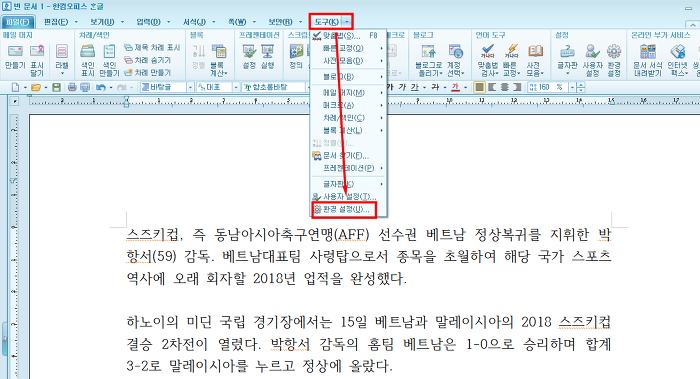Toggle right alignment button
Image resolution: width=700 pixels, height=379 pixels.
click(x=517, y=87)
